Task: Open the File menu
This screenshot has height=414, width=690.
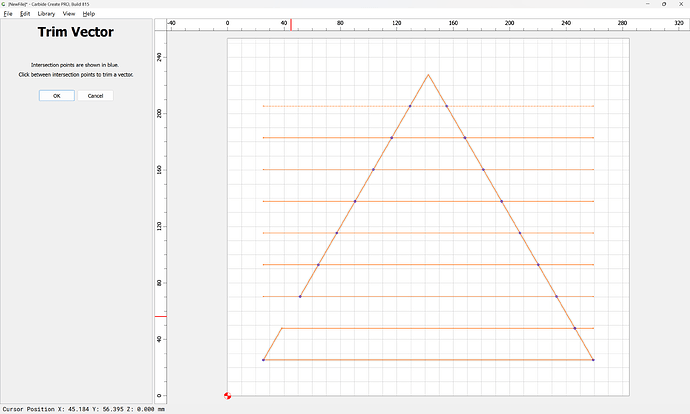Action: (8, 14)
